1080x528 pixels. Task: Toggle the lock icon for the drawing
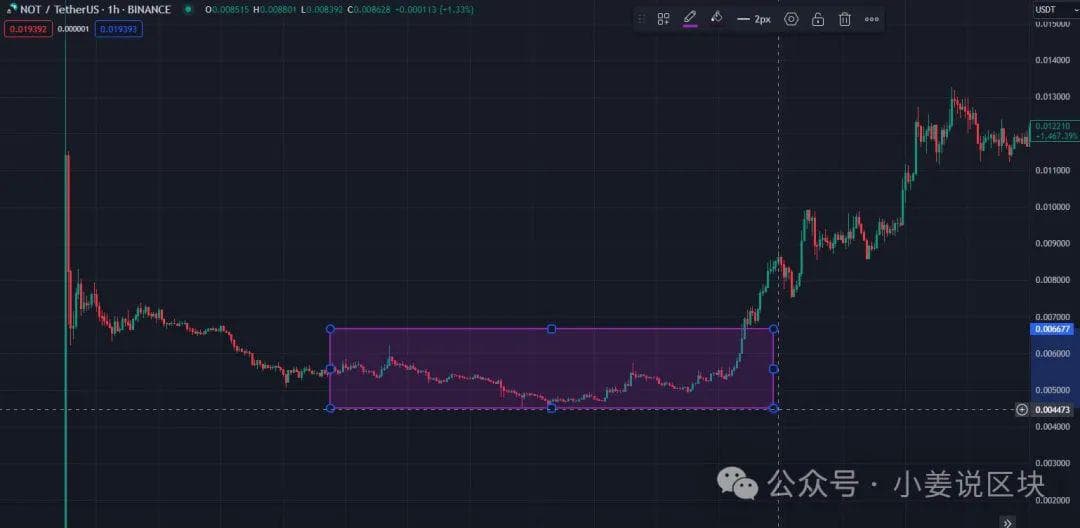(818, 19)
